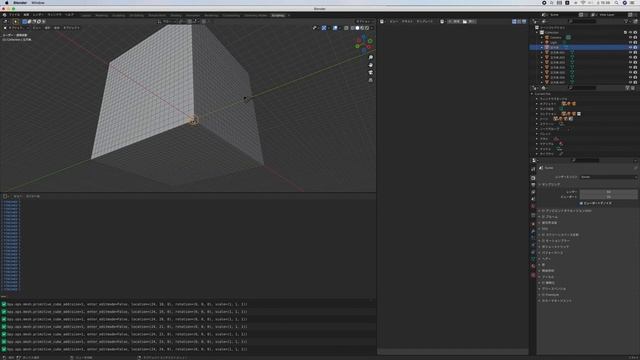Image resolution: width=640 pixels, height=360 pixels.
Task: Toggle the ビューポートデノイズ checkbox
Action: (x=582, y=203)
